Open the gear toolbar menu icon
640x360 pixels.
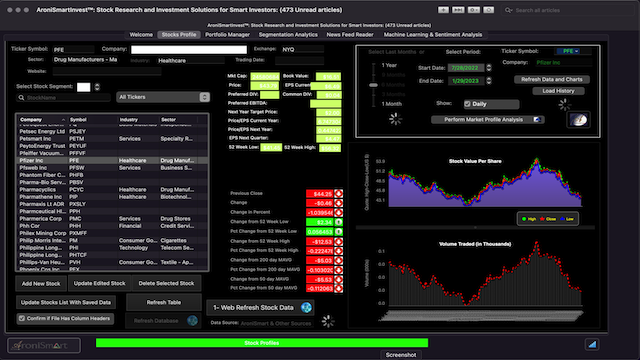(x=473, y=10)
